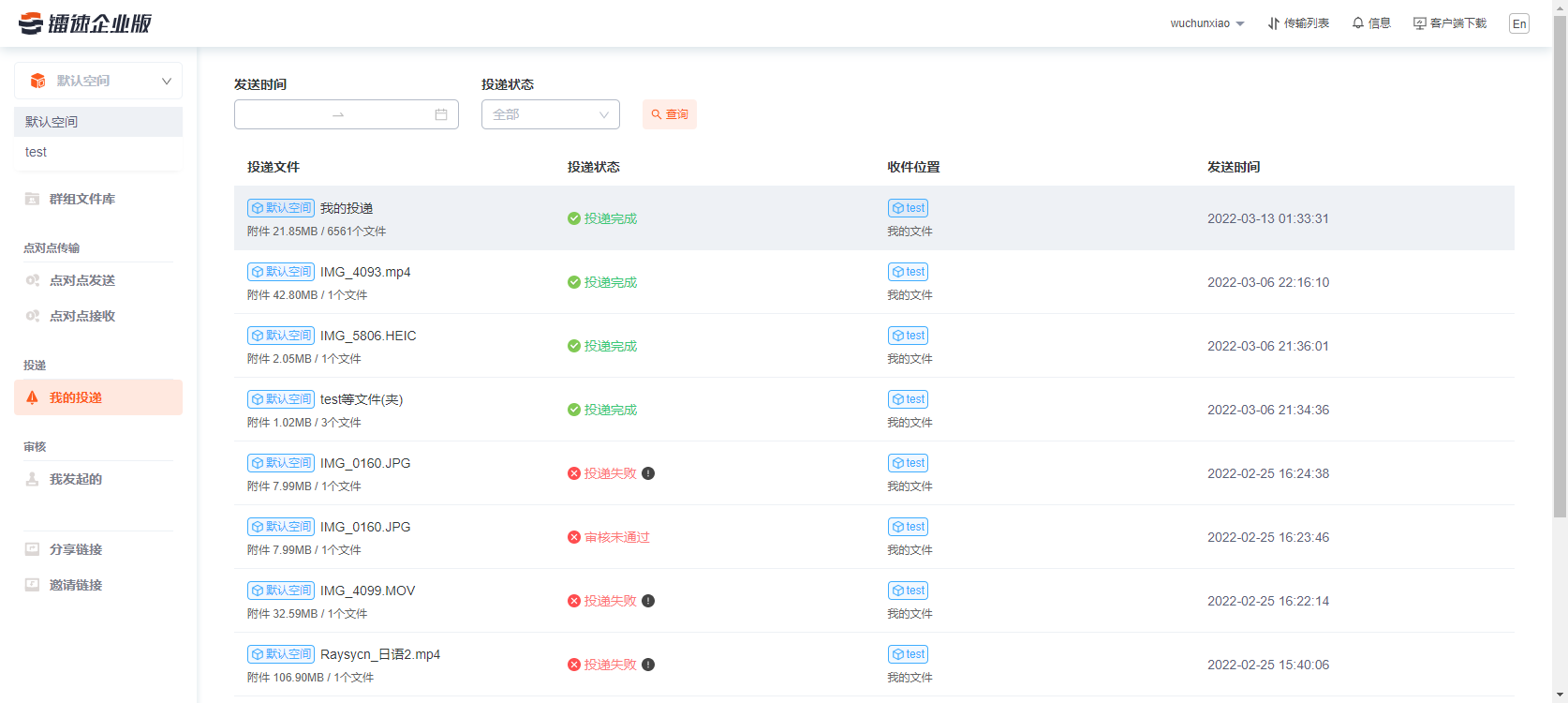Expand the 投递状态 全部 dropdown
This screenshot has width=1568, height=703.
tap(551, 114)
